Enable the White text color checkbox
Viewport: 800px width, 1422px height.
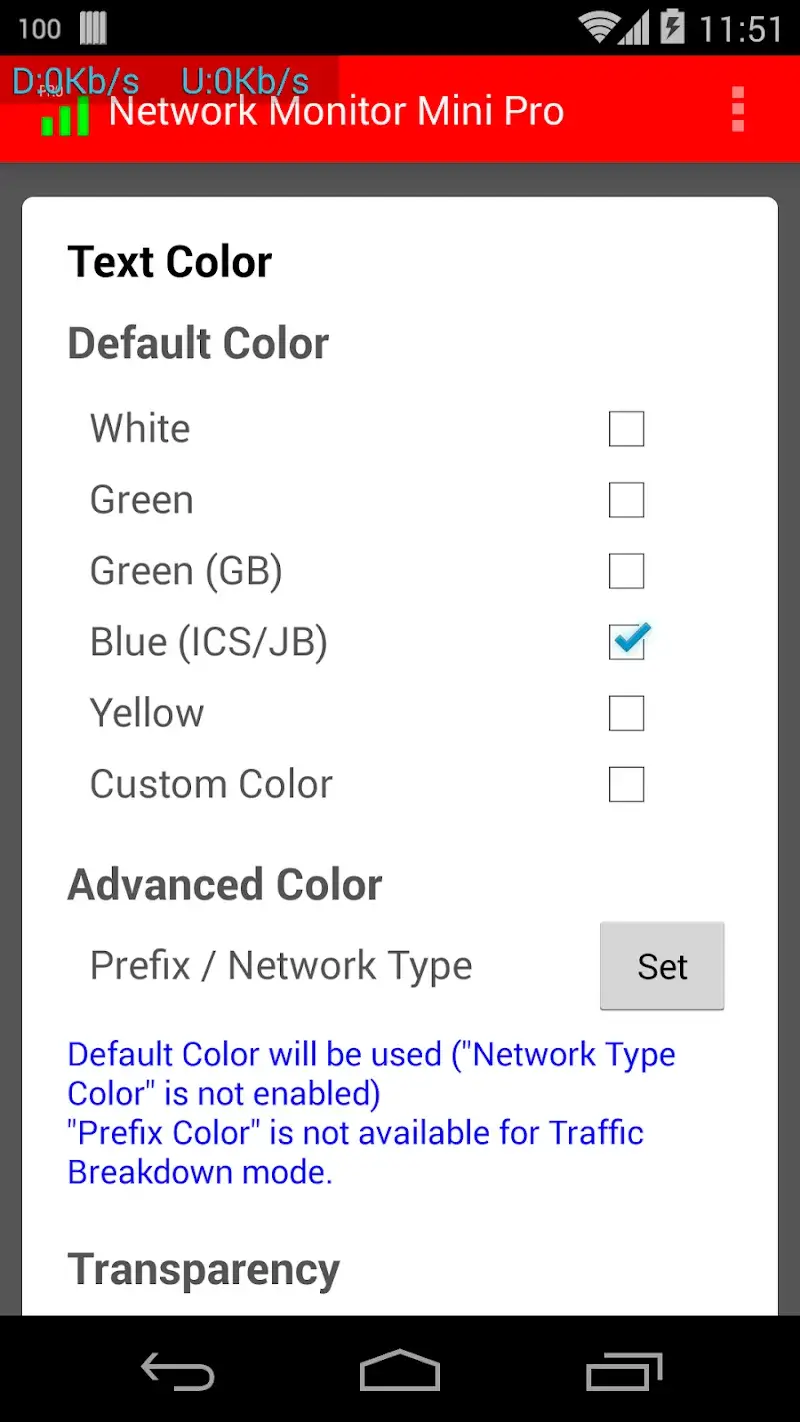[x=626, y=428]
